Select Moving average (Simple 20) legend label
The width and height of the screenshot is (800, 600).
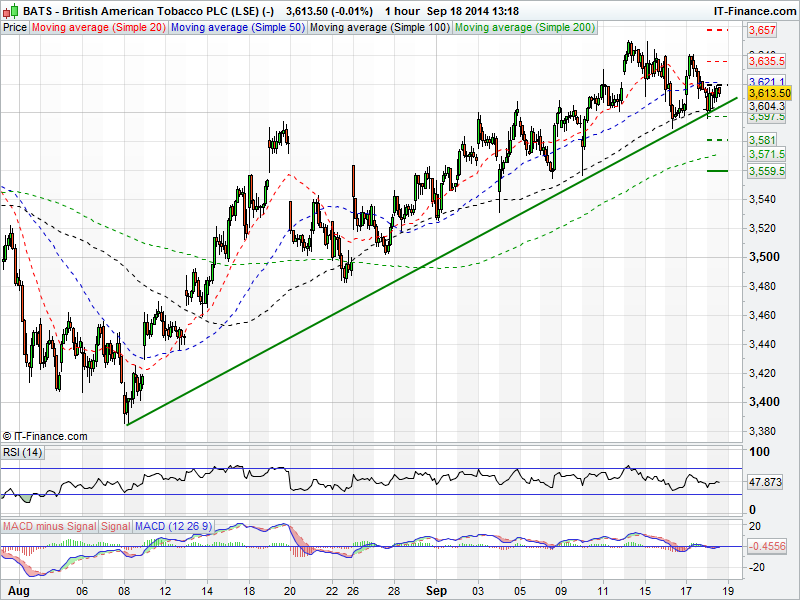tap(98, 28)
